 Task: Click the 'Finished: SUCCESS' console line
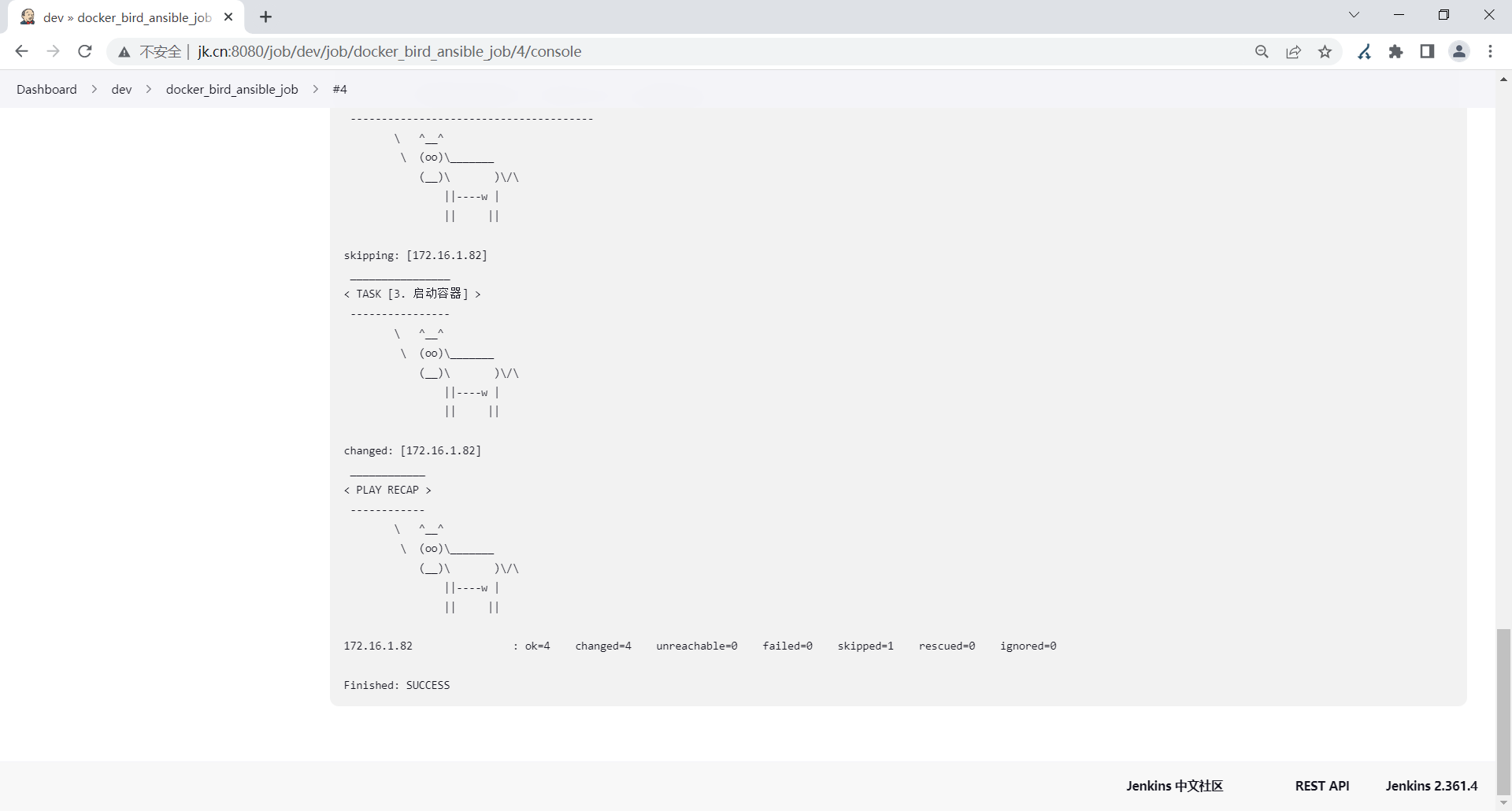click(397, 685)
